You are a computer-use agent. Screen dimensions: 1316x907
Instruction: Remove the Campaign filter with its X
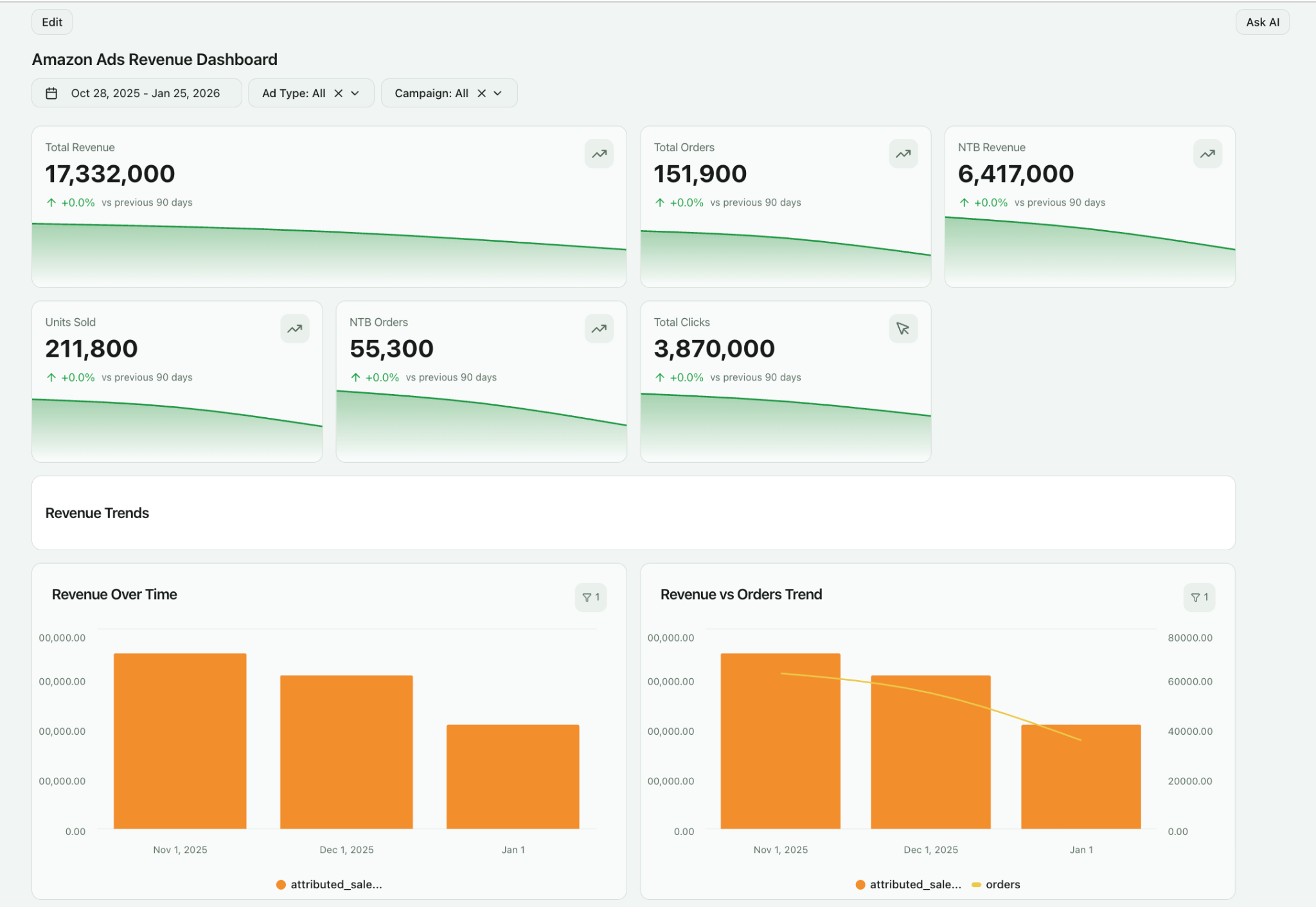point(481,93)
